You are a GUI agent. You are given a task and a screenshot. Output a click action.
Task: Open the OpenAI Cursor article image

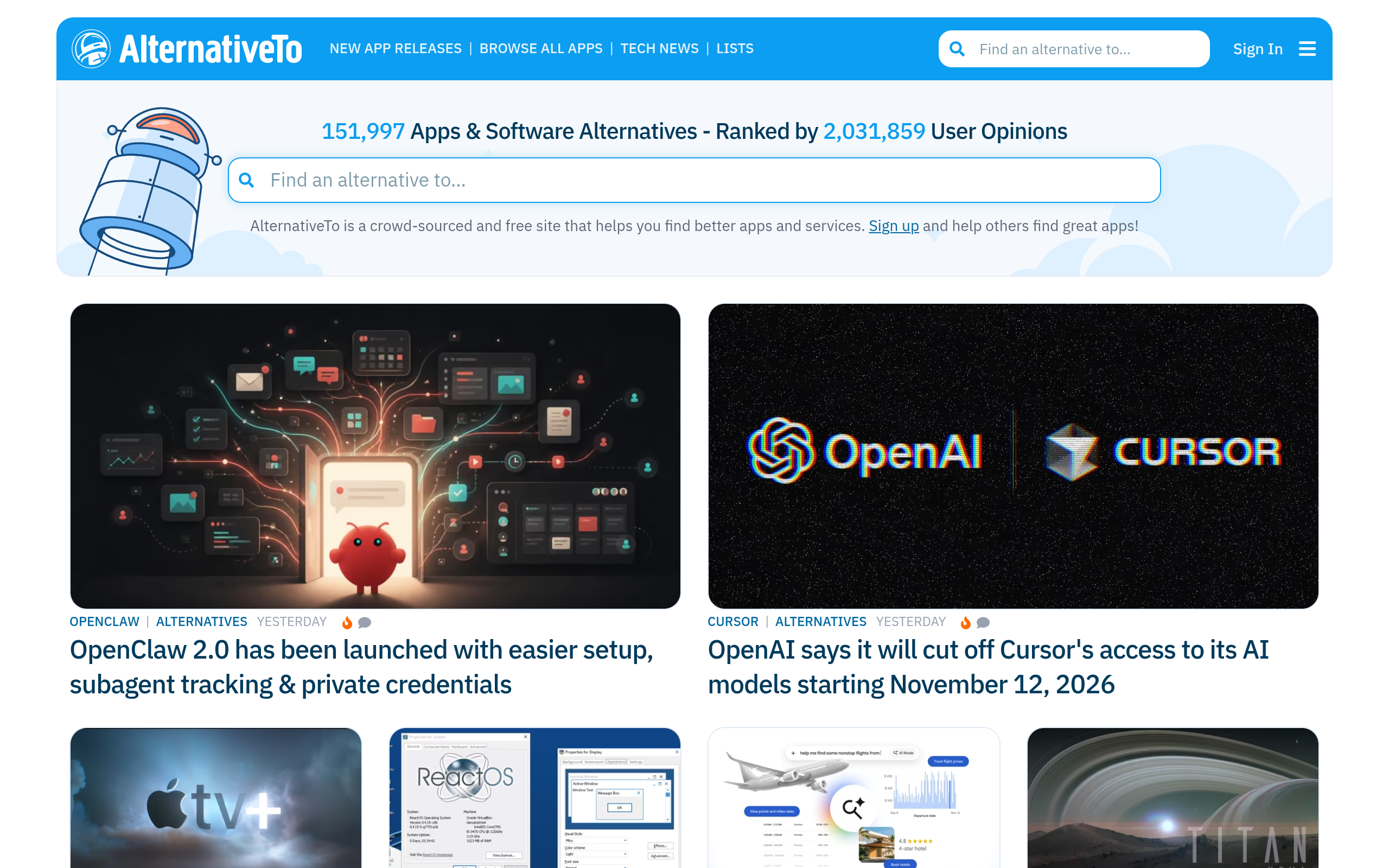point(1013,456)
